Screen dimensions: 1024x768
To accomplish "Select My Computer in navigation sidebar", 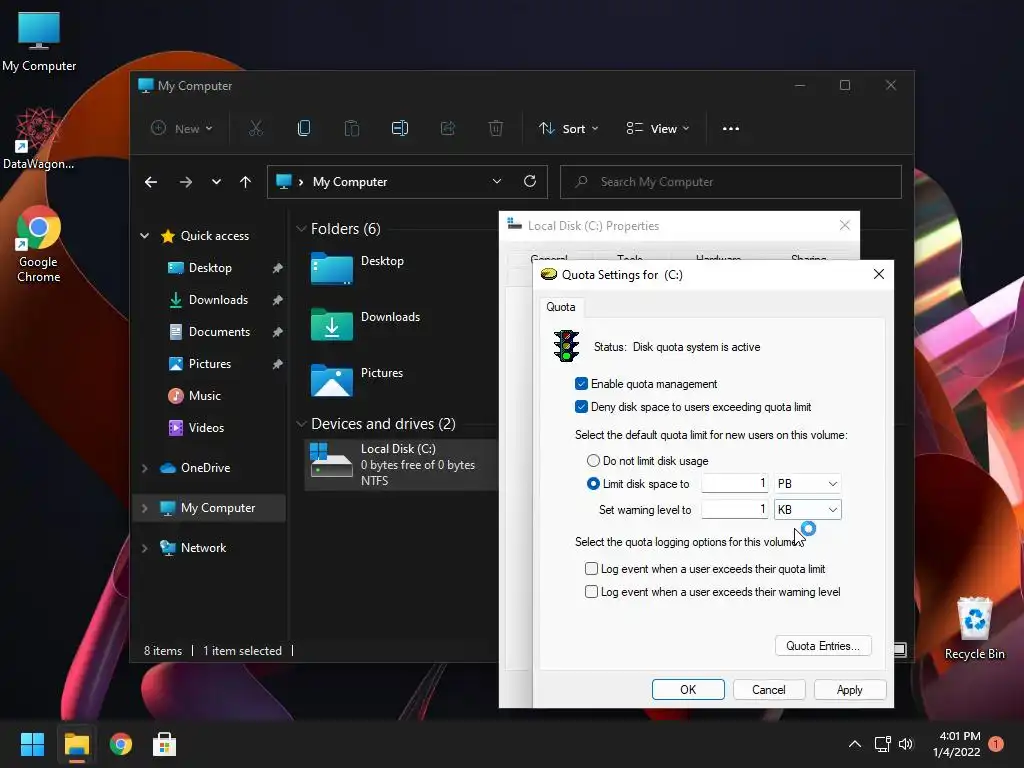I will (x=209, y=508).
